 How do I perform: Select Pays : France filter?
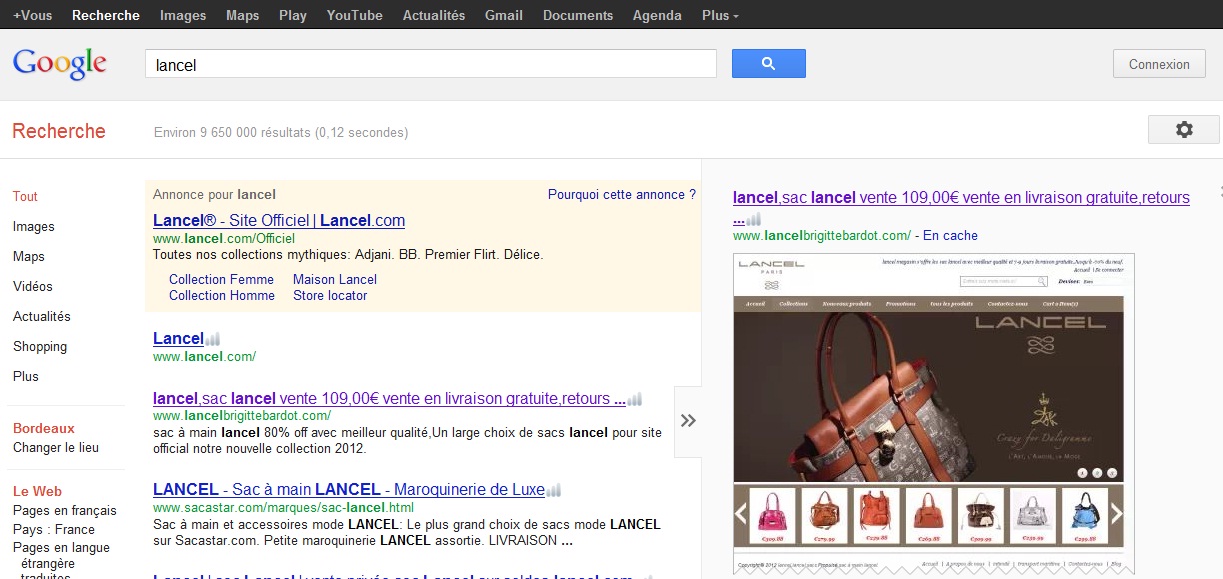tap(54, 529)
